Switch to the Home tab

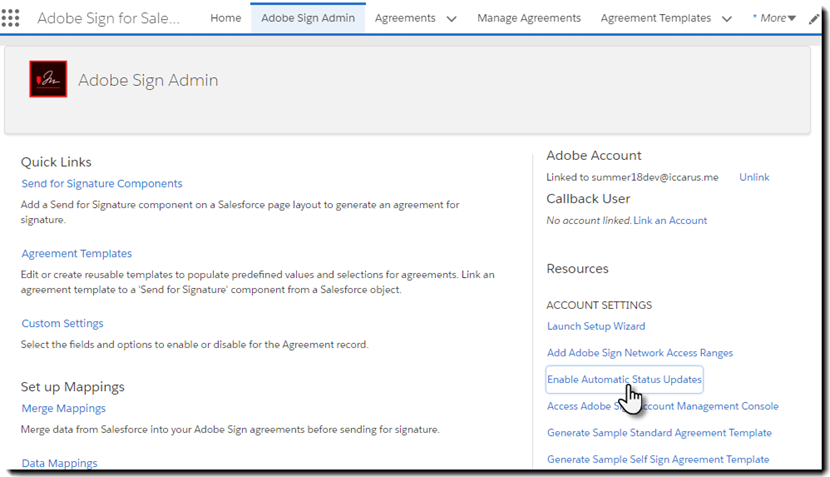[226, 18]
